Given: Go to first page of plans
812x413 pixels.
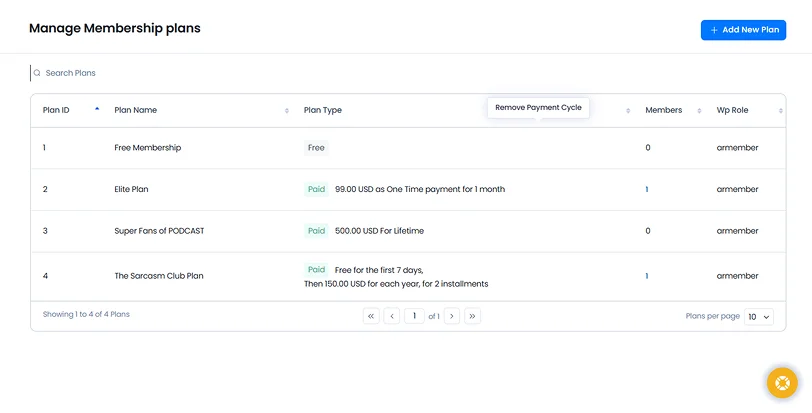Looking at the screenshot, I should (x=371, y=316).
